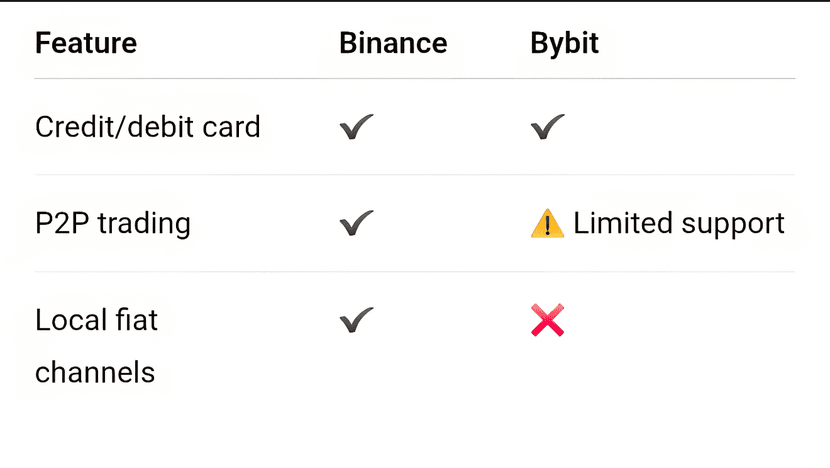
Task: Click the Bybit checkmark for Credit/debit card
Action: pos(547,127)
